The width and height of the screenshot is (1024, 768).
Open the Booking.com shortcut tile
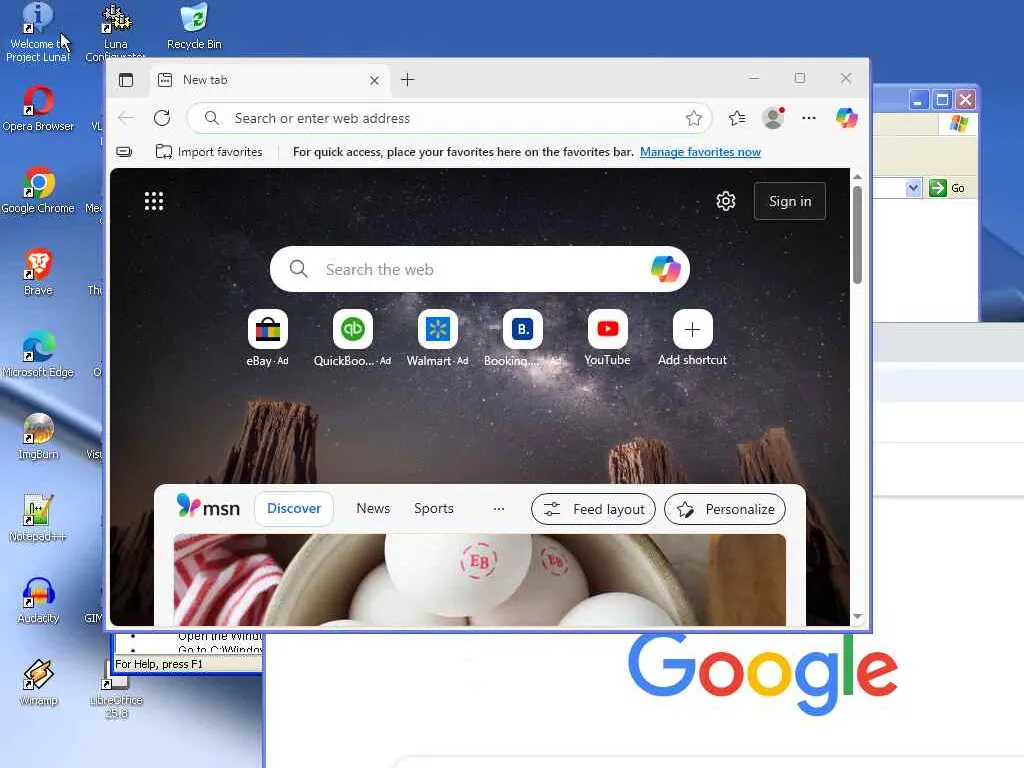(522, 338)
